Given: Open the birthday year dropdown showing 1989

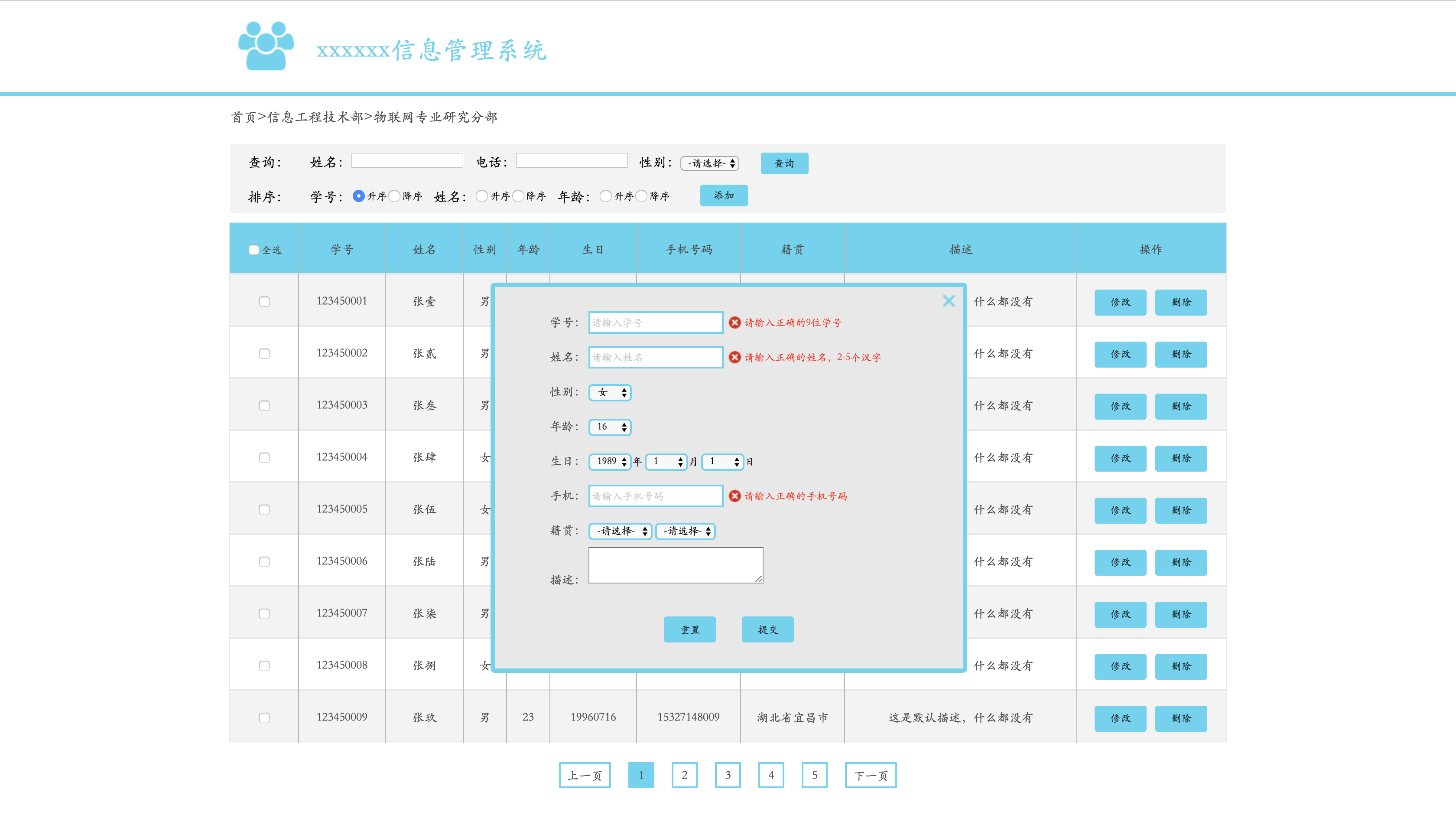Looking at the screenshot, I should (x=610, y=462).
